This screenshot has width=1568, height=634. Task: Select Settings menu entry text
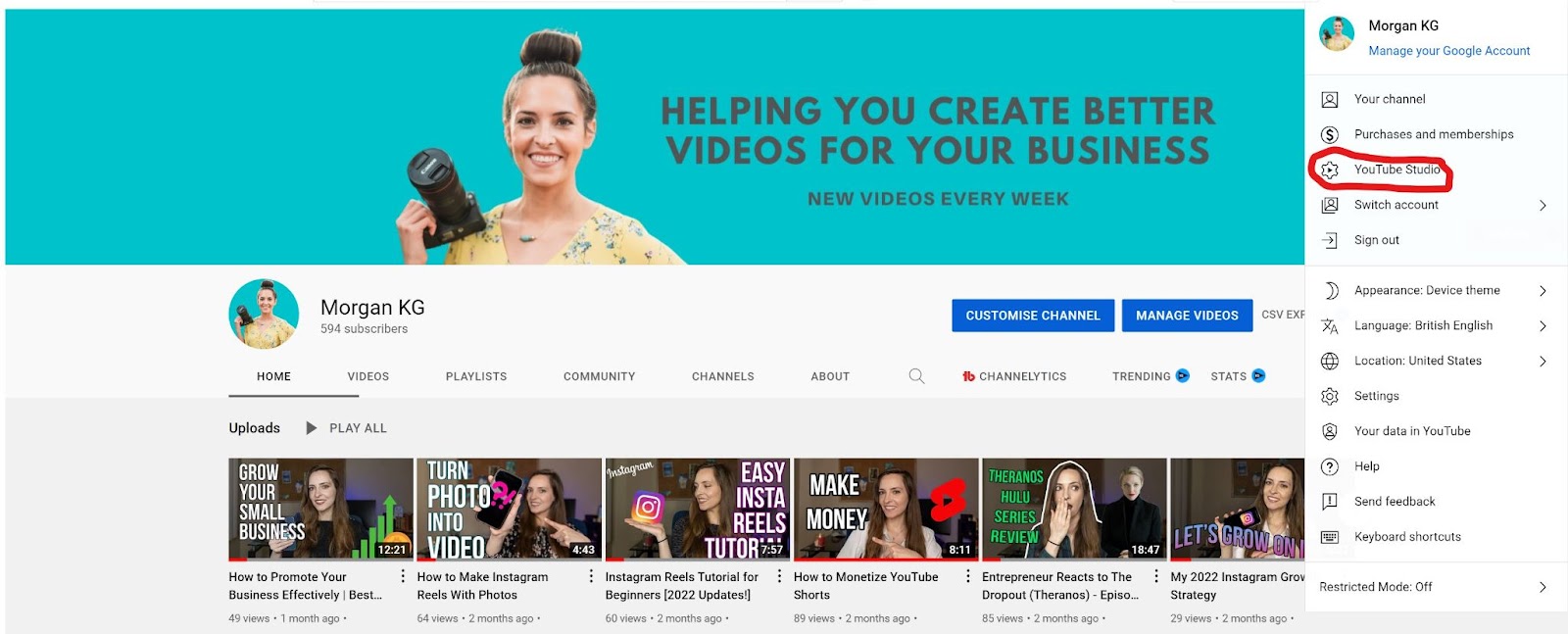[1377, 396]
